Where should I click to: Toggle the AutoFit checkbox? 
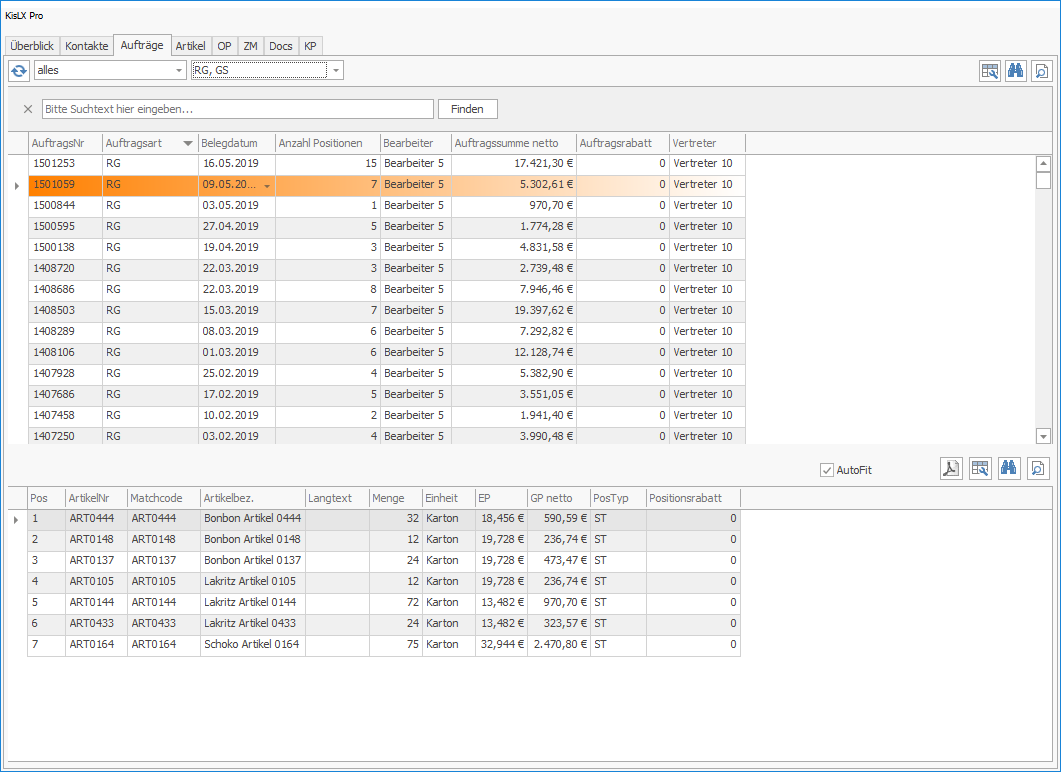tap(826, 470)
